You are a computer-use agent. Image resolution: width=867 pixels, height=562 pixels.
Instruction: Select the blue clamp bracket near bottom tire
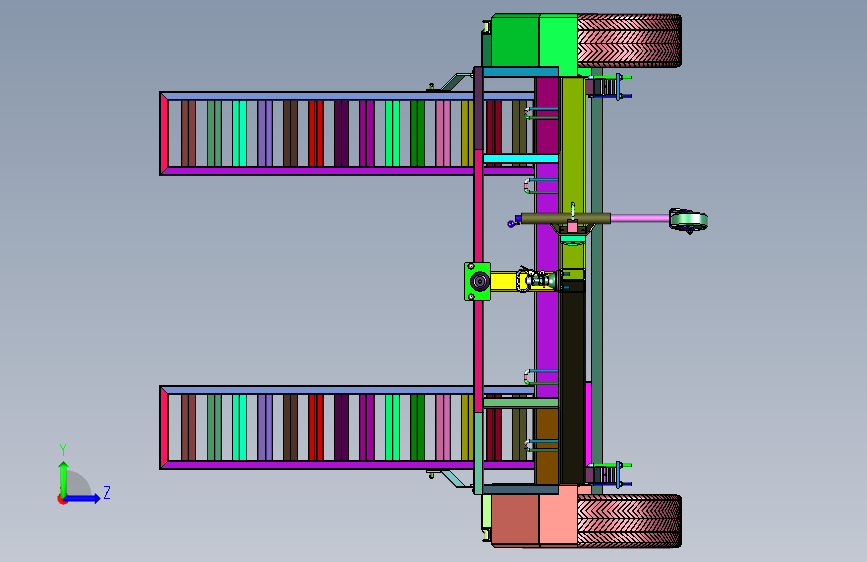[619, 475]
